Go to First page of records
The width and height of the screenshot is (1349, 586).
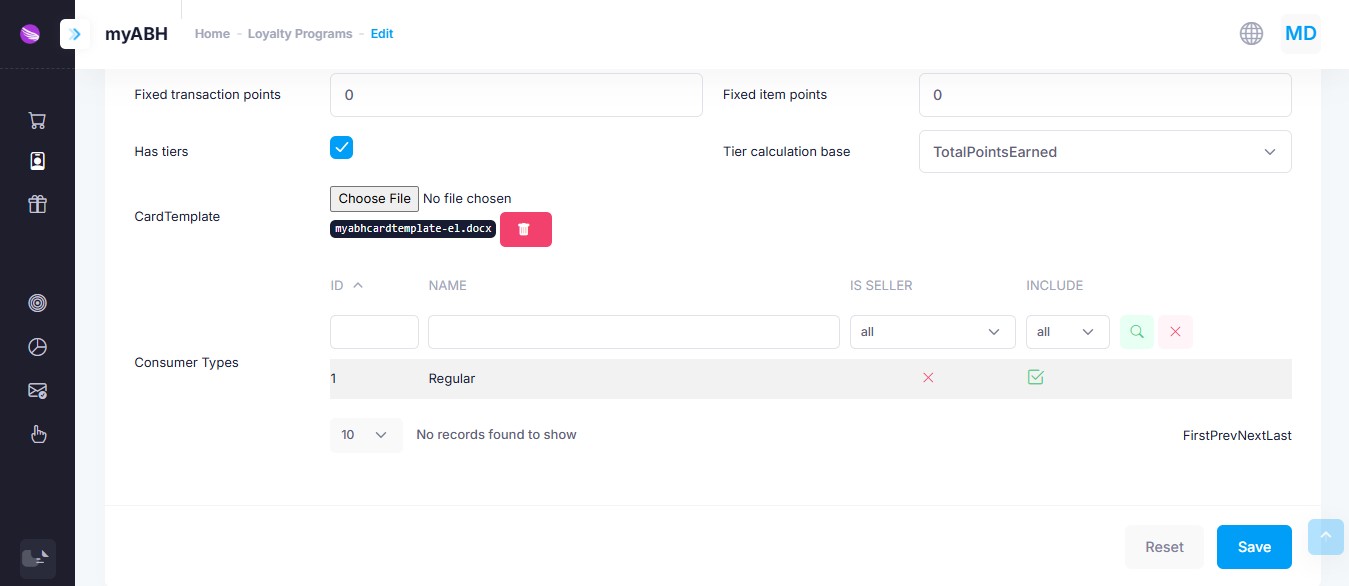coord(1196,435)
